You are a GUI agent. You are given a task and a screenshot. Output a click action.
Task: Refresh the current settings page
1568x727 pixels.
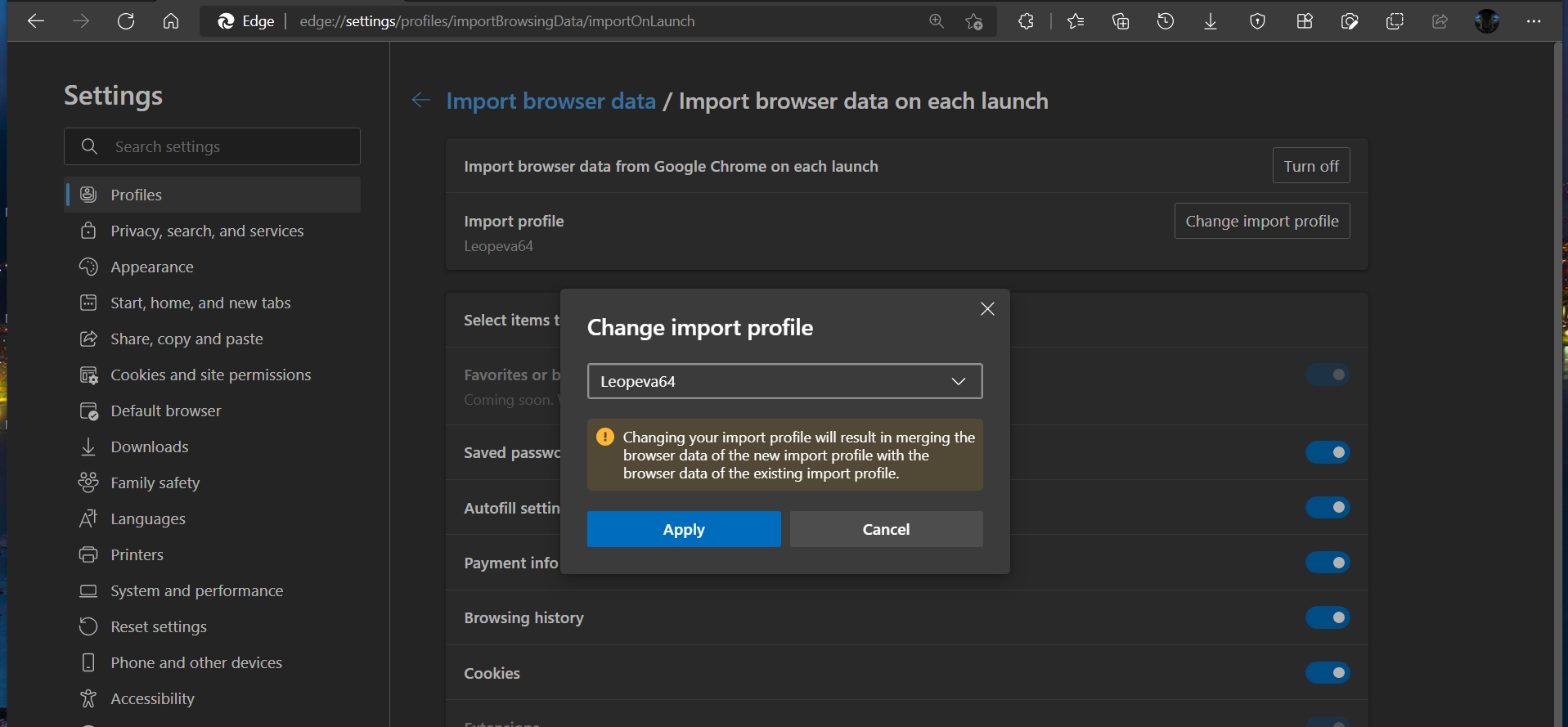(126, 21)
